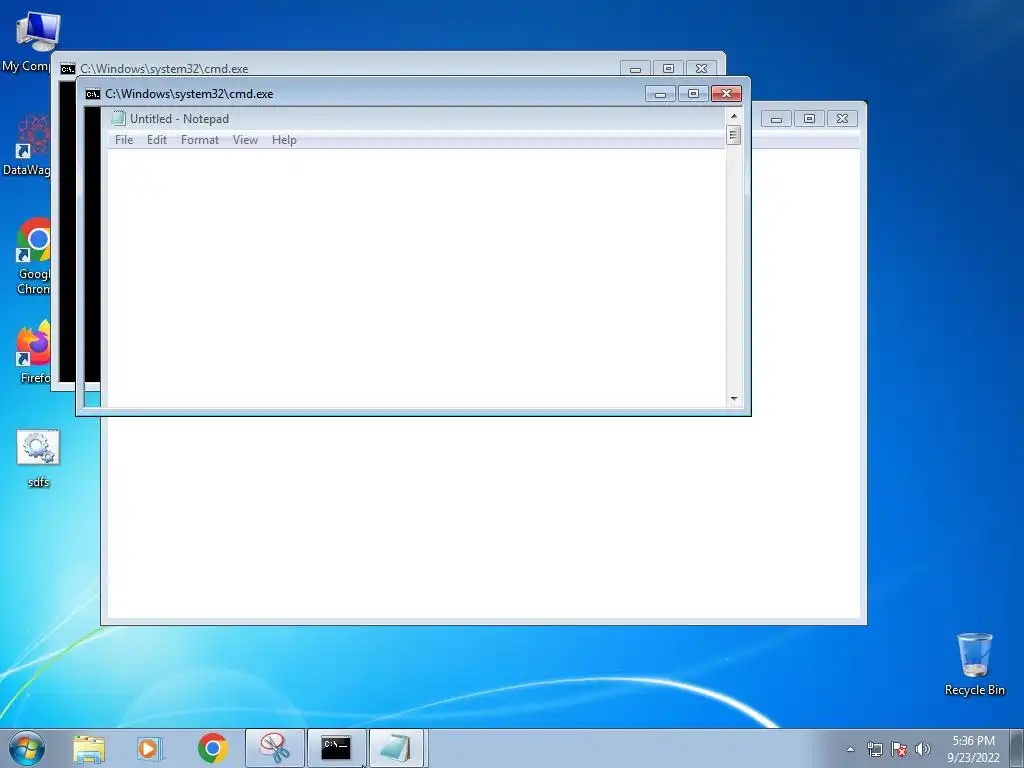Open the clock showing 5:36 PM
Screen dimensions: 1024x768
(973, 749)
